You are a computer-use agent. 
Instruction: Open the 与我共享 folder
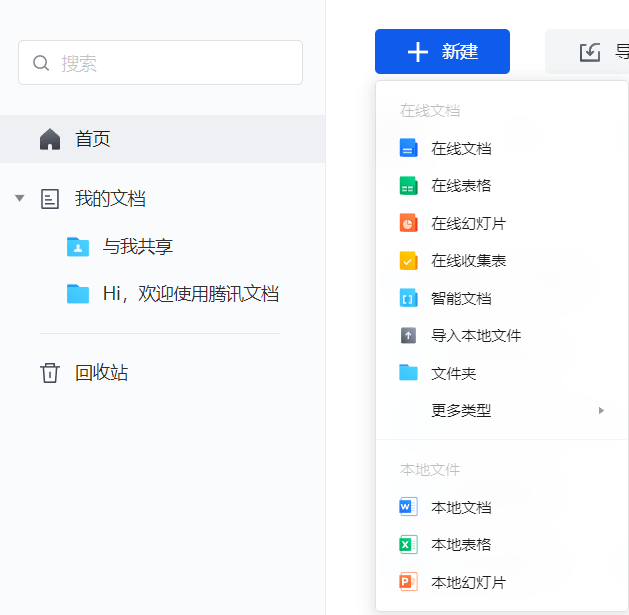(137, 246)
